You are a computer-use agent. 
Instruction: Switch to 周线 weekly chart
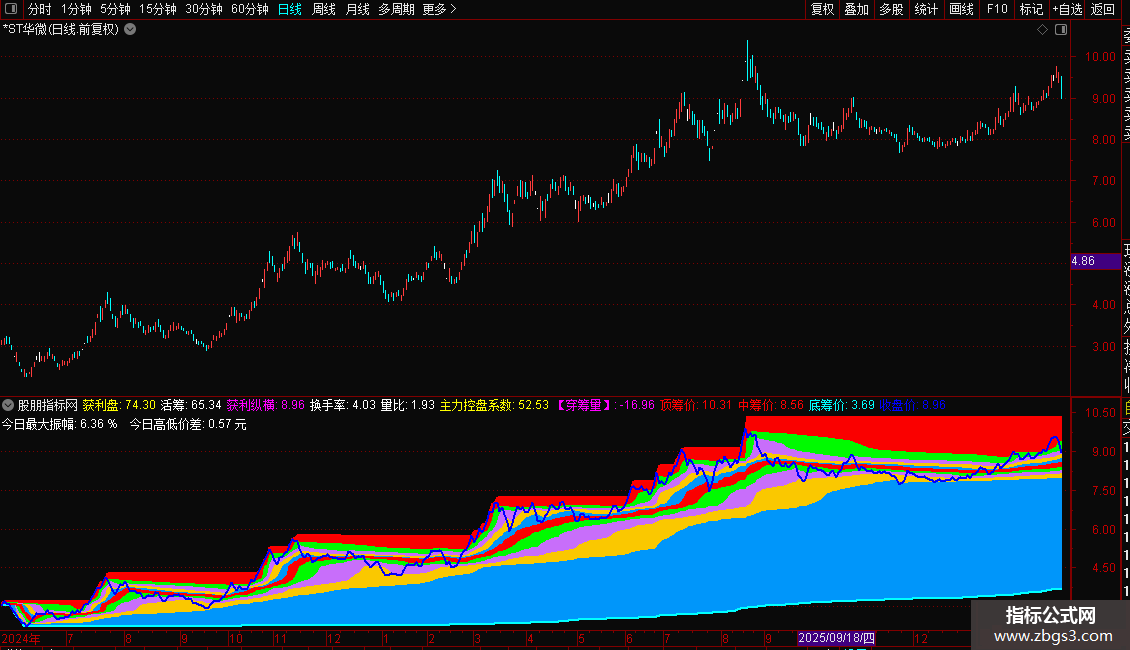(324, 9)
